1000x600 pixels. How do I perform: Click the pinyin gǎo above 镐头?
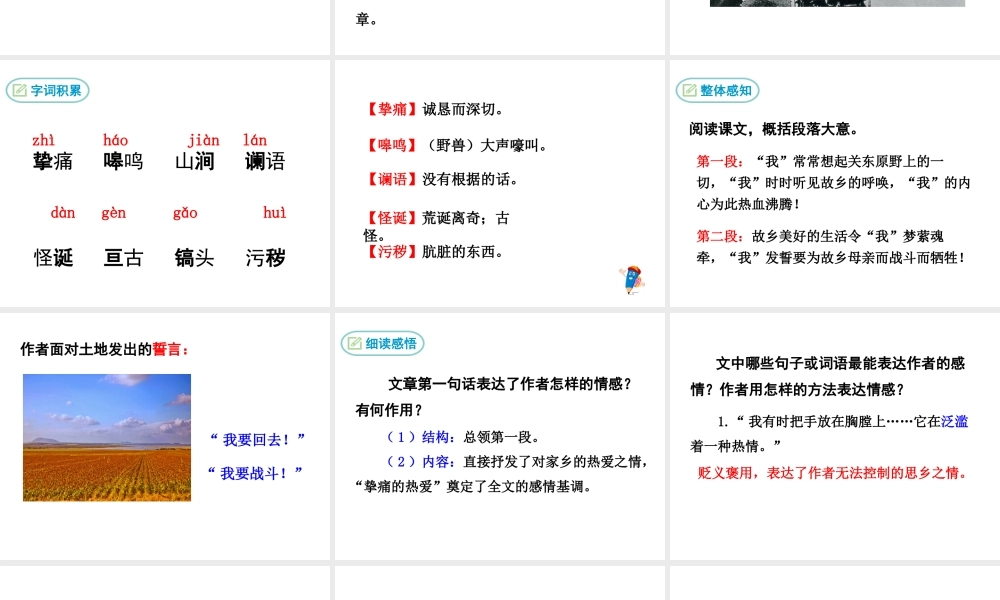[185, 213]
